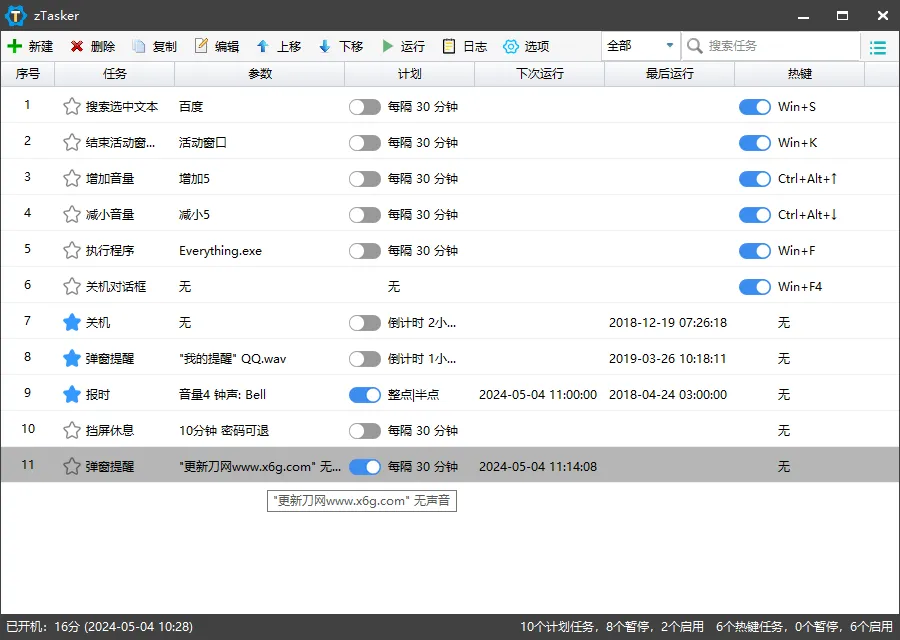Click the 新建 (New task) icon
Screen dimensions: 900x640
pos(29,46)
